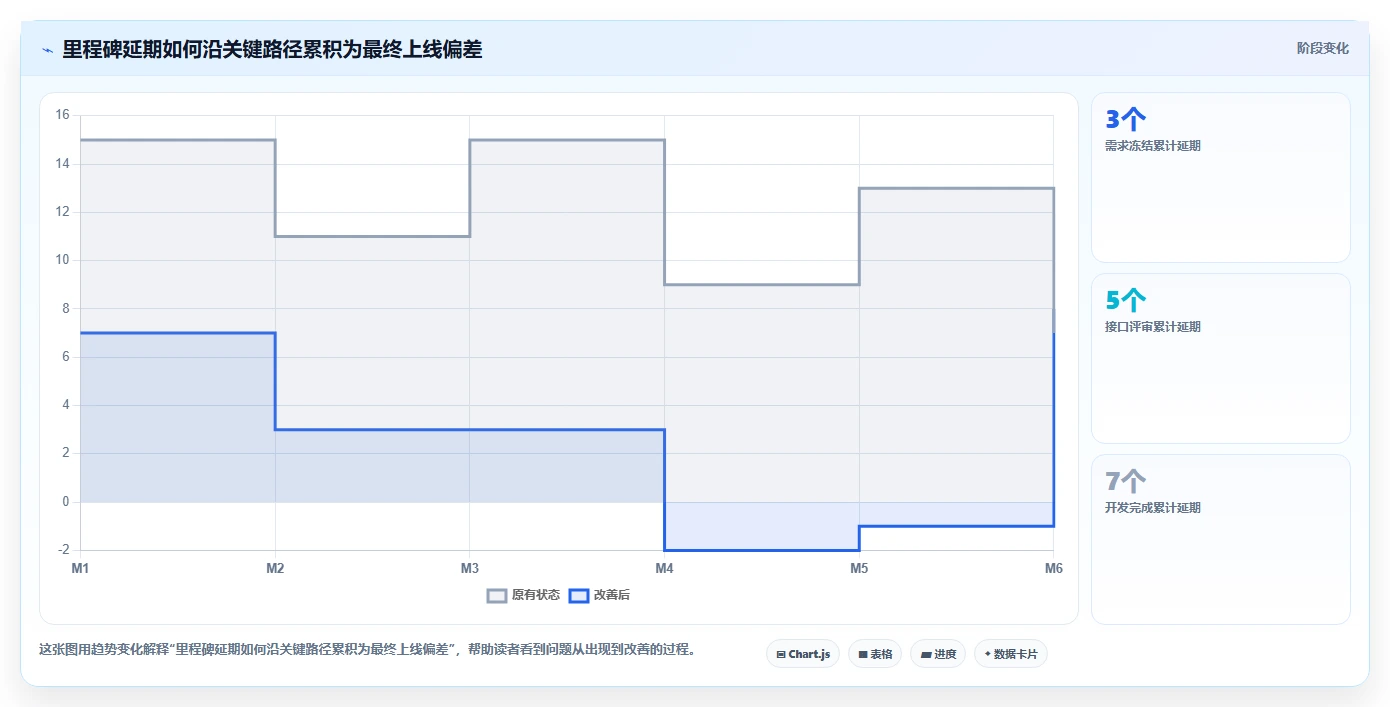Click the M5 x-axis label

coord(859,568)
